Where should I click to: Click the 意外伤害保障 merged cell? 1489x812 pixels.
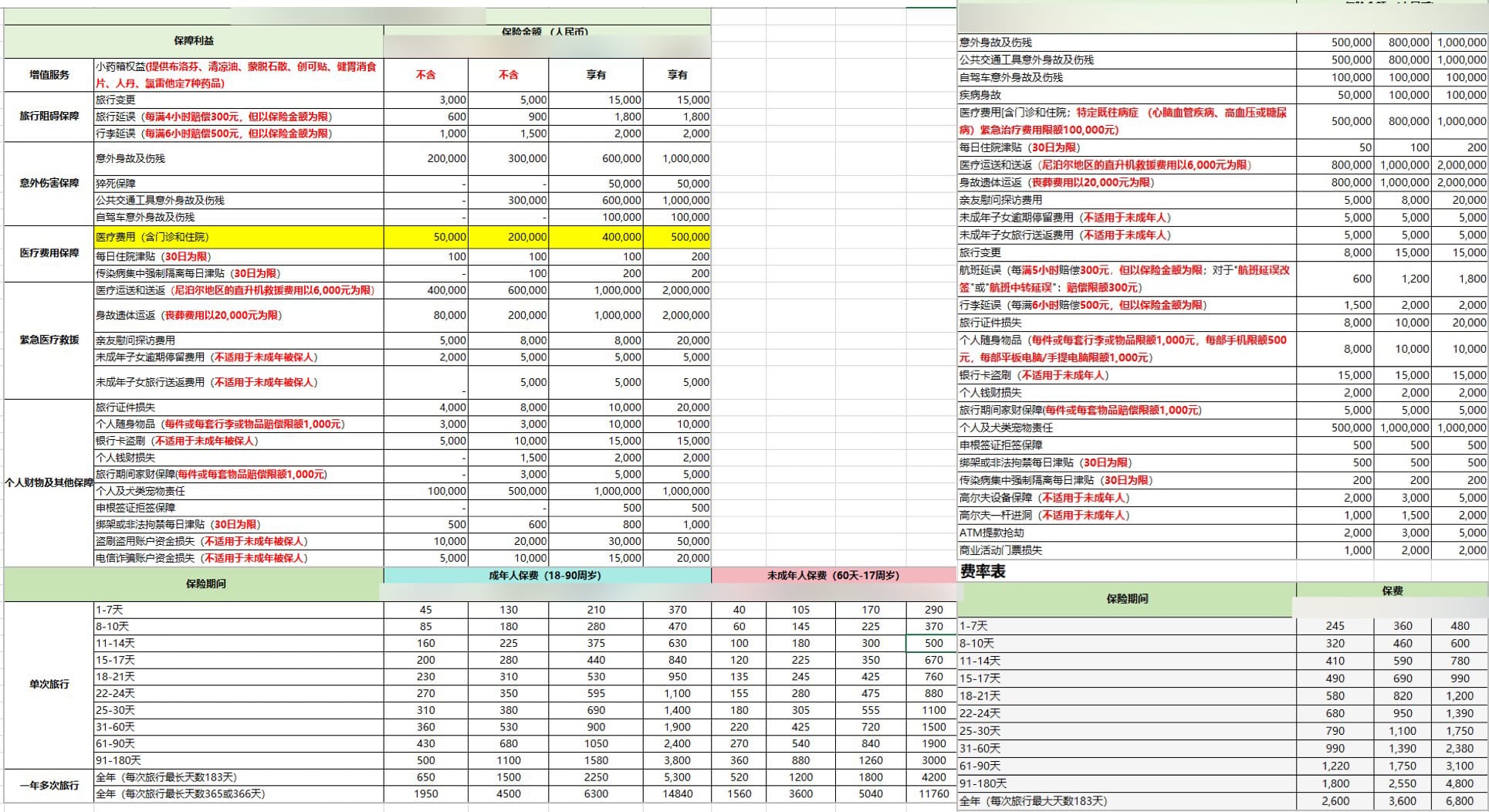pos(49,184)
